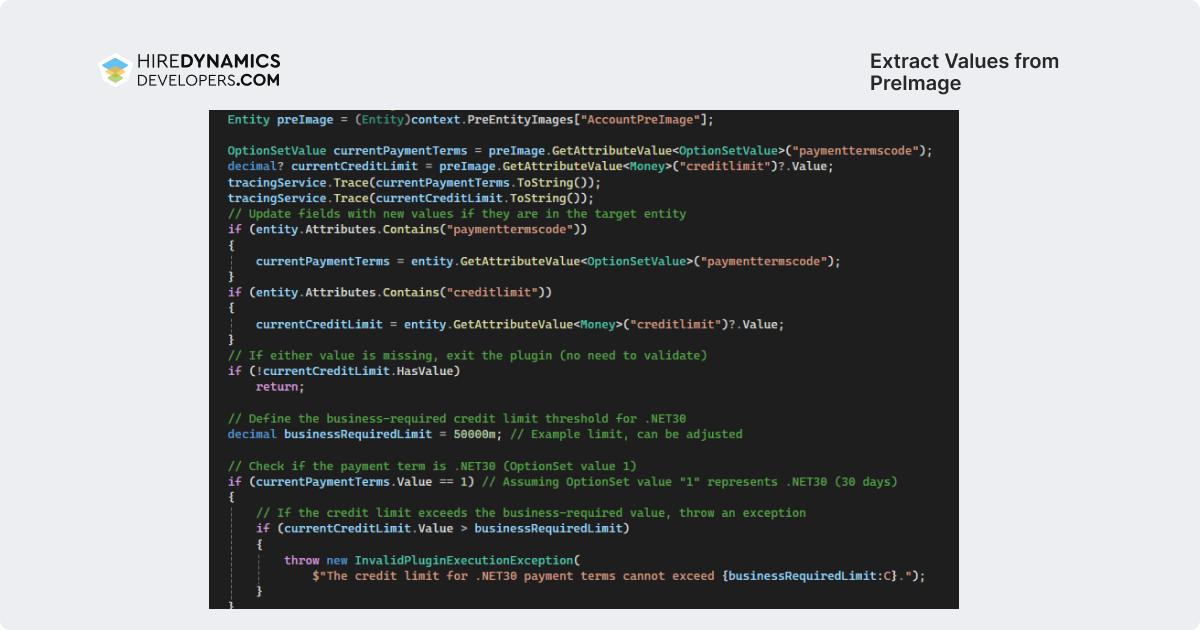Click the comment 'Update fields with new values'
This screenshot has height=630, width=1200.
pyautogui.click(x=457, y=214)
